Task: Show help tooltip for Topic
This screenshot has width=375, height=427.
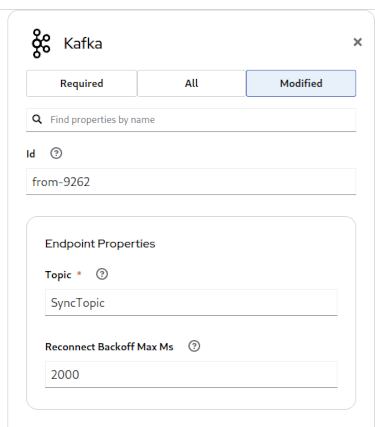Action: (102, 274)
